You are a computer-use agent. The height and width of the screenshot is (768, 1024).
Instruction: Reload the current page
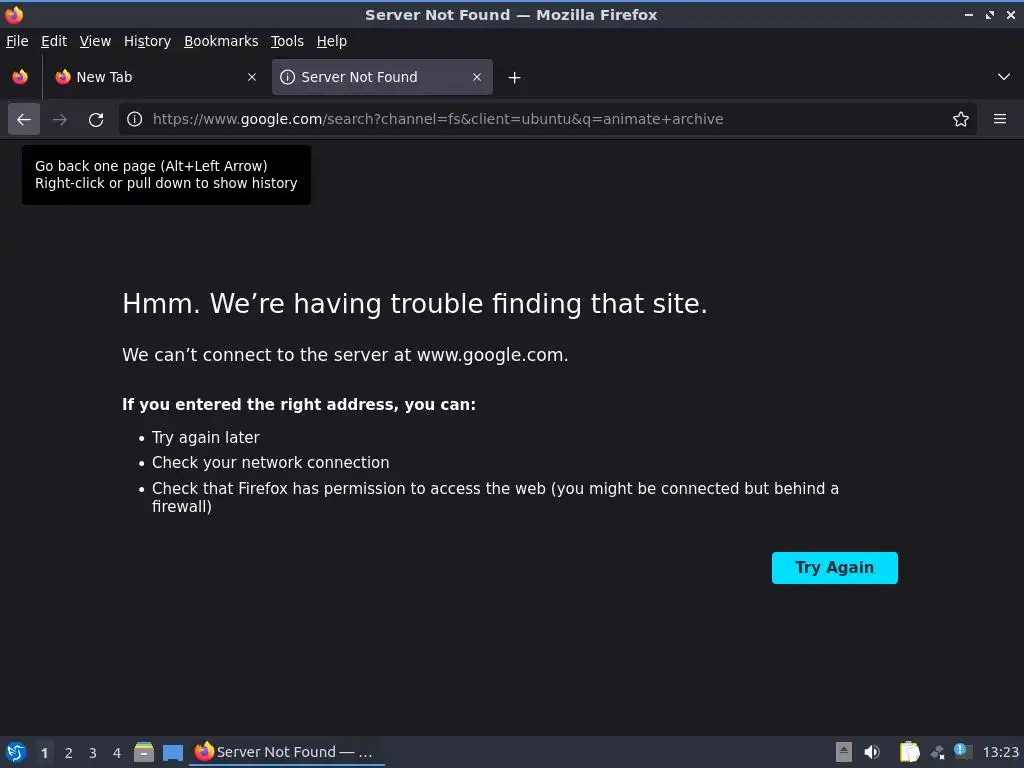click(96, 120)
